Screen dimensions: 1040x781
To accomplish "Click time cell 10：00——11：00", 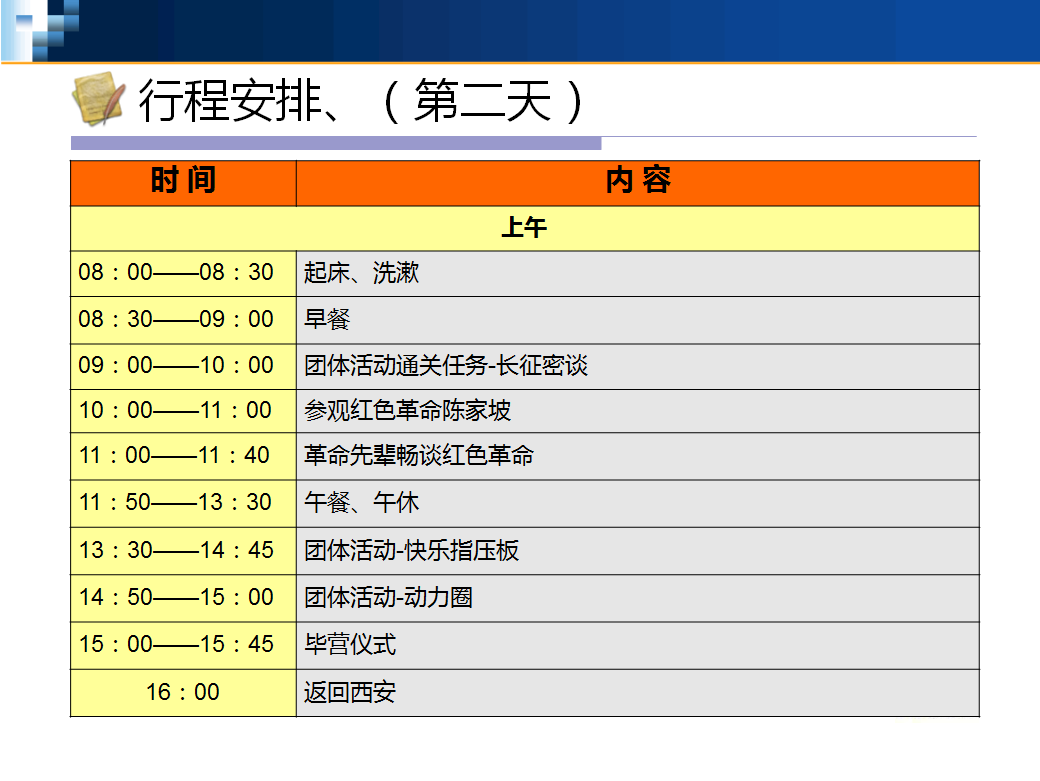I will click(184, 411).
